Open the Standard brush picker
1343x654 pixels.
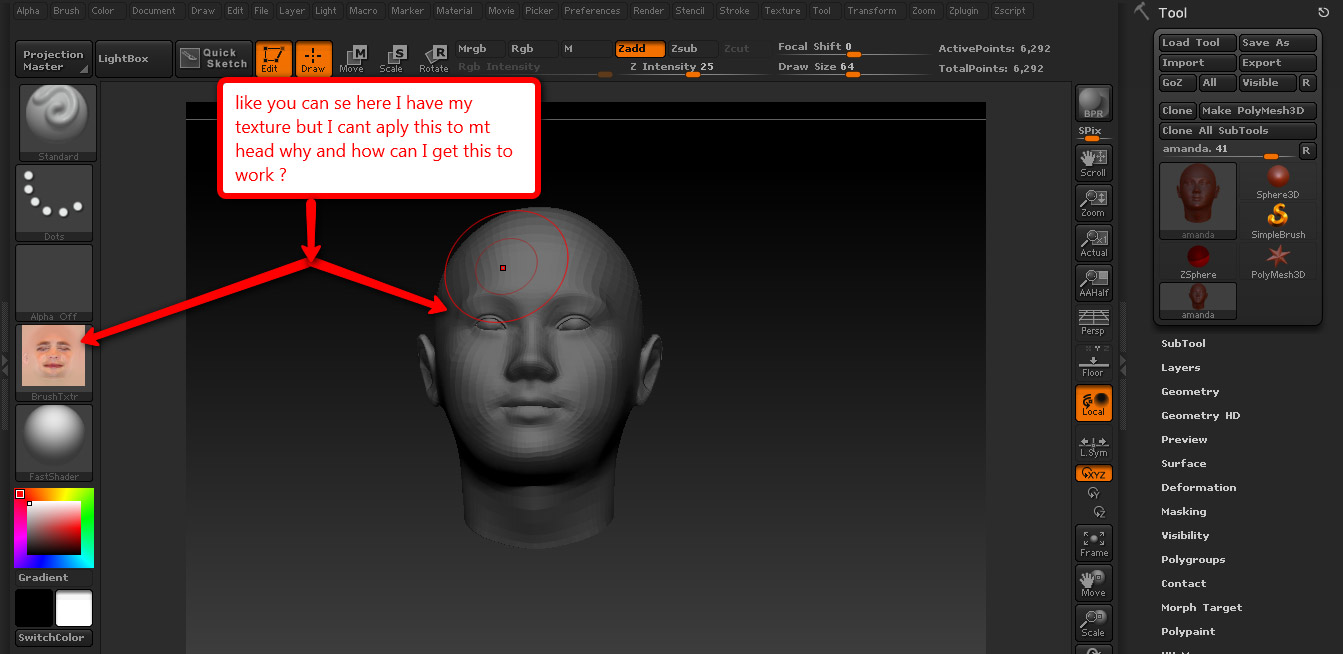tap(58, 122)
